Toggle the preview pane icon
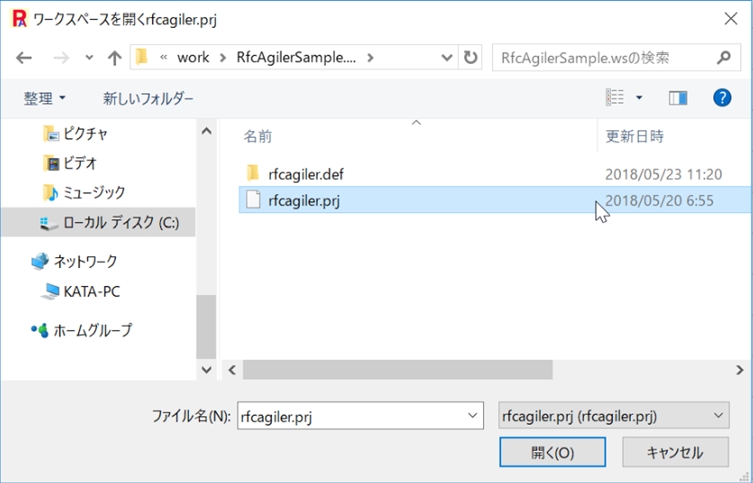Screen dimensions: 753x483 click(x=678, y=98)
